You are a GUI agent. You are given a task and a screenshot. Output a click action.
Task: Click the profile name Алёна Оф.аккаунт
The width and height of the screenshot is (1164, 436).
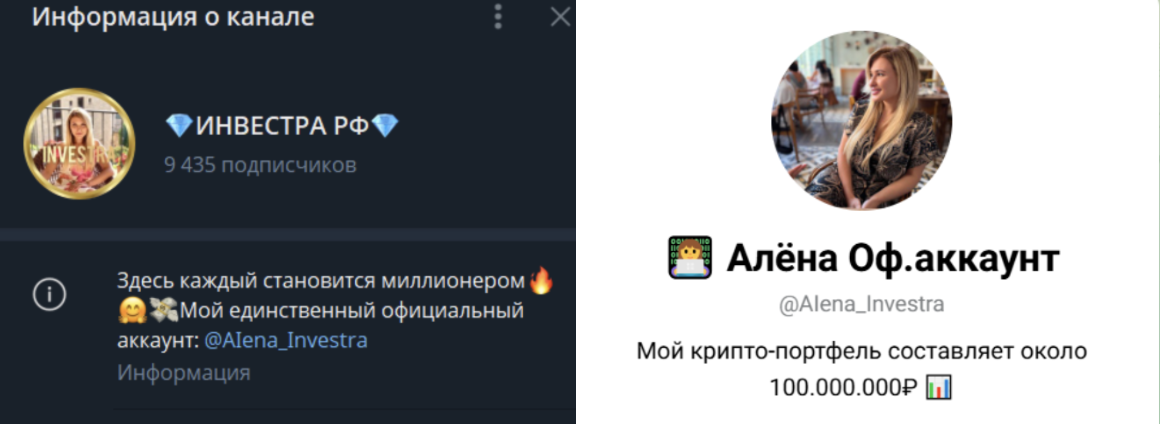[892, 258]
